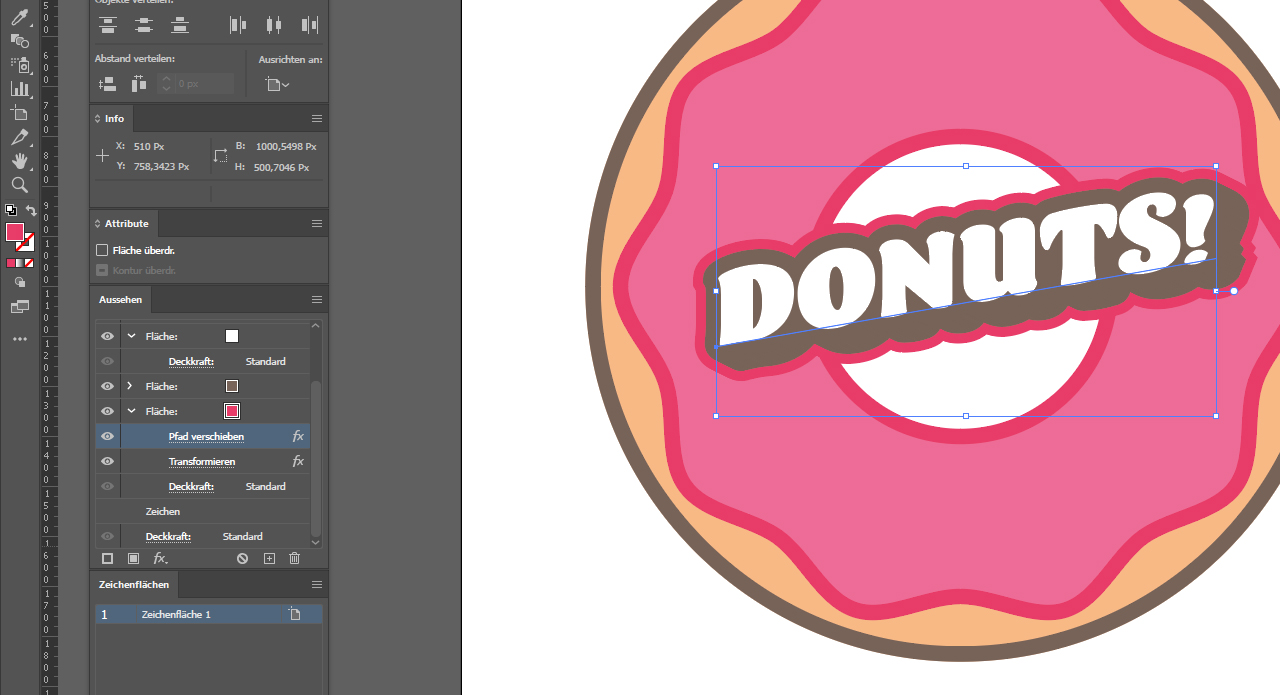Toggle eye of Deckkraft below Zeichen

108,536
